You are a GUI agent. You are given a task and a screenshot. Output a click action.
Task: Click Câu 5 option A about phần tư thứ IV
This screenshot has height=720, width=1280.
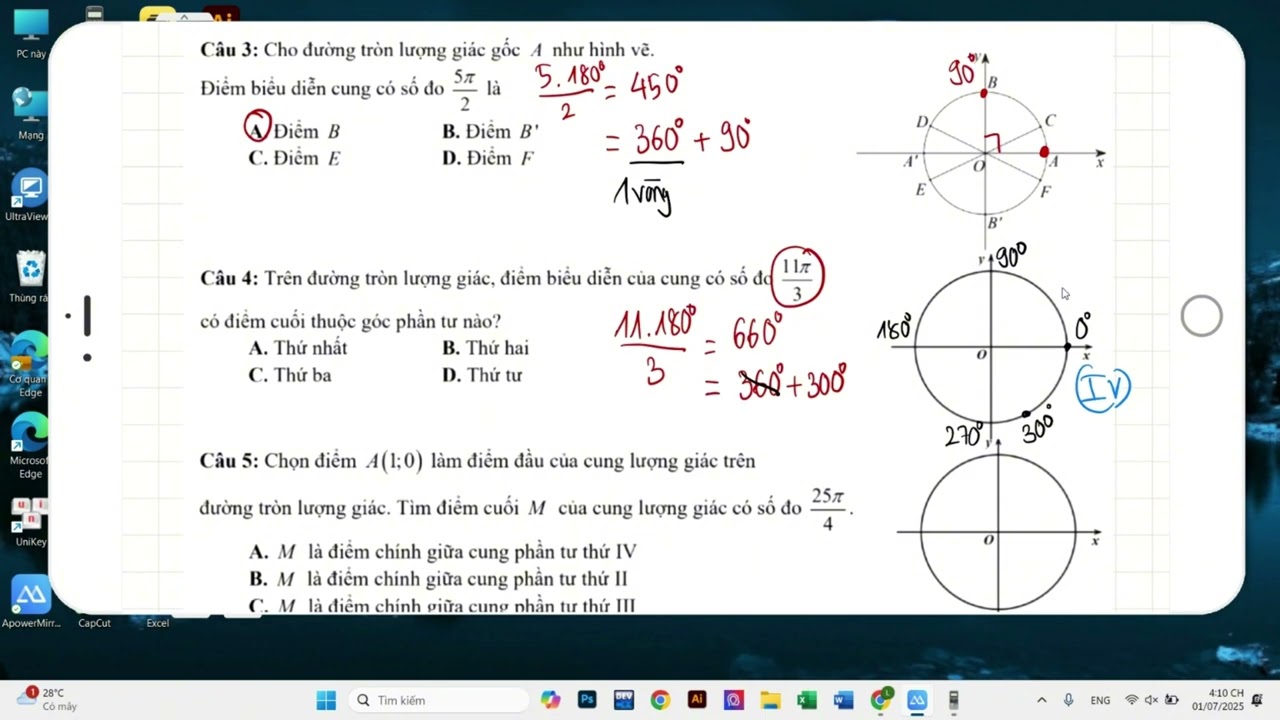[x=442, y=552]
